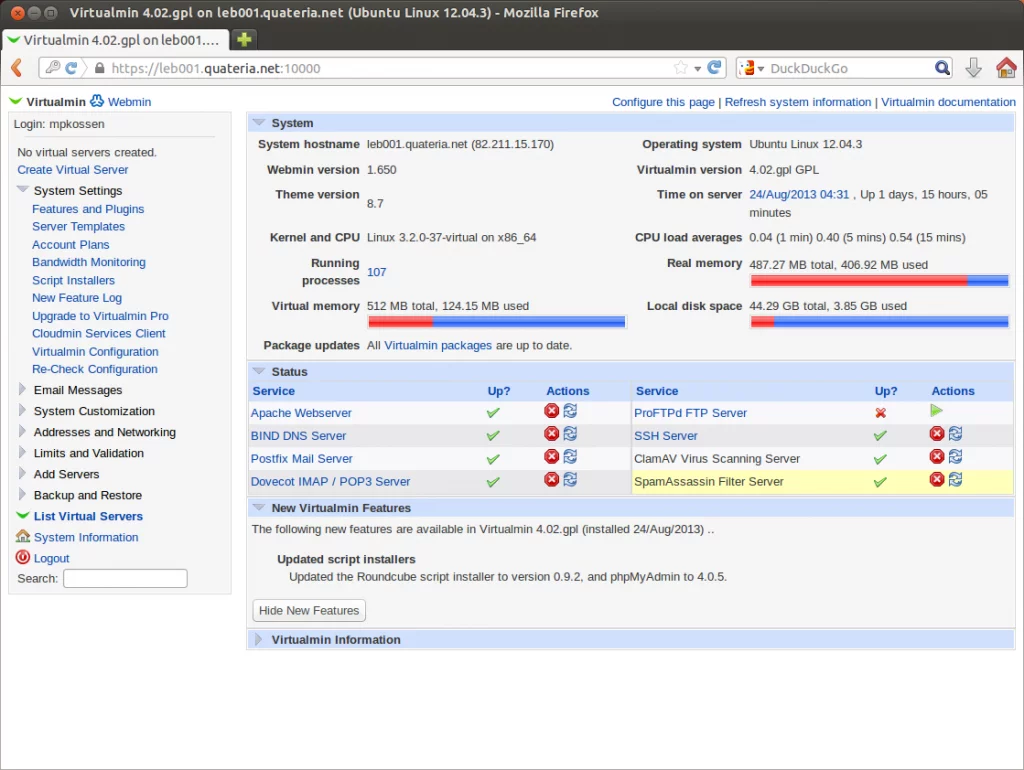Open Virtualmin documentation link

click(x=948, y=102)
